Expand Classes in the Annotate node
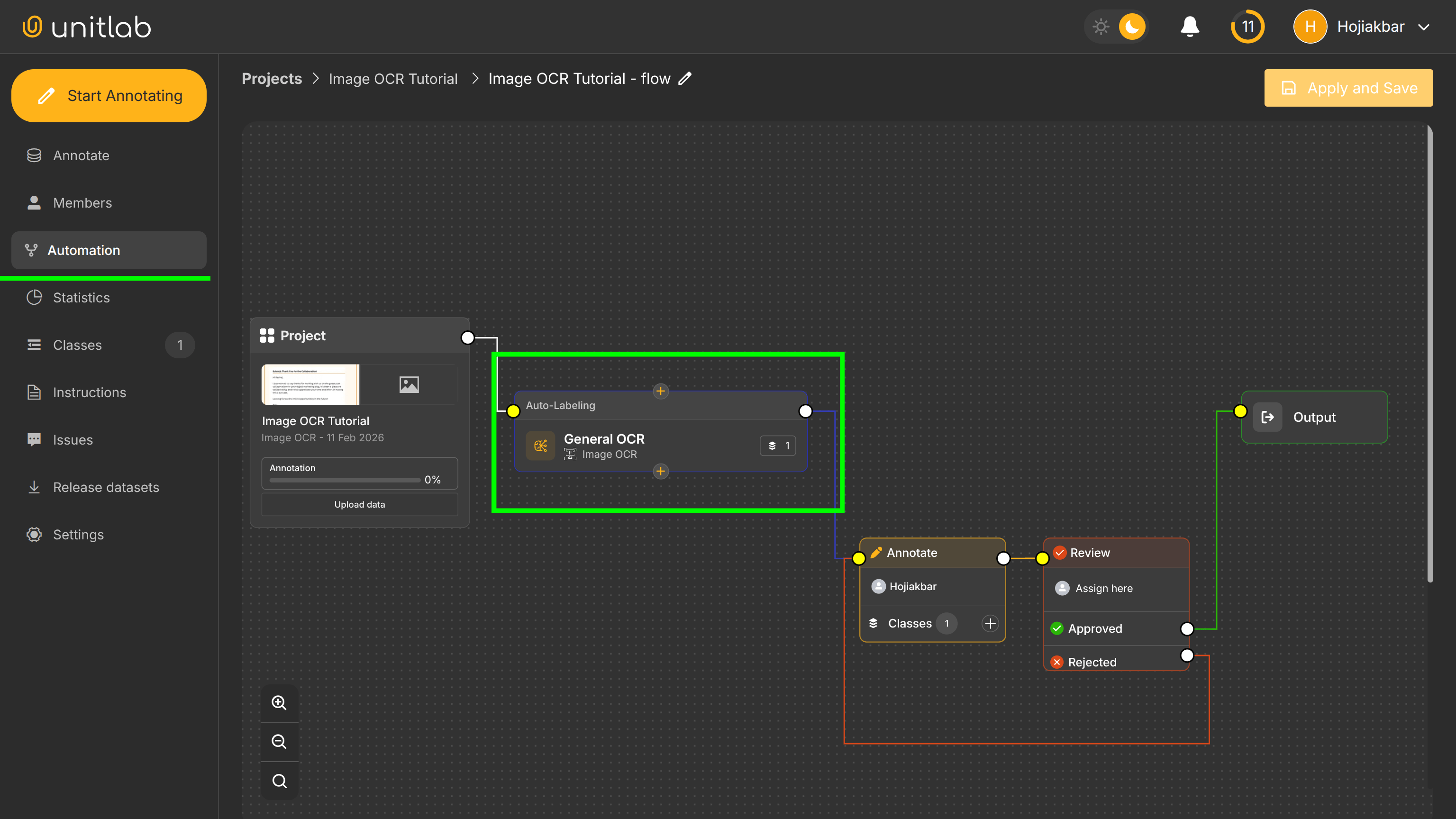The height and width of the screenshot is (819, 1456). click(910, 623)
